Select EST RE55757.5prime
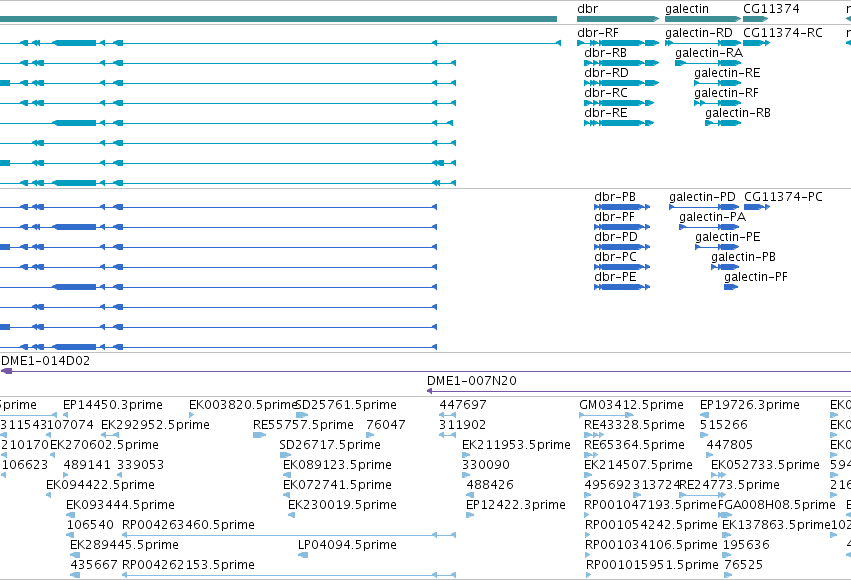 [303, 425]
